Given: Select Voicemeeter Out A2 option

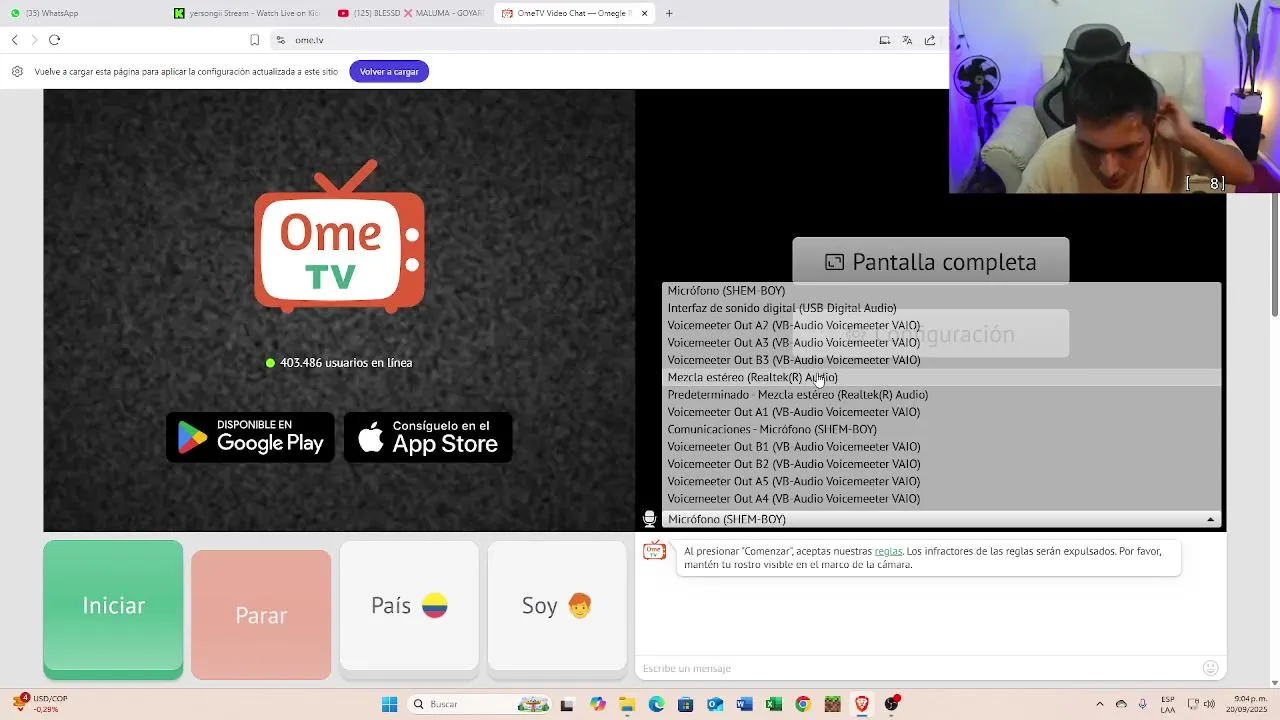Looking at the screenshot, I should [x=942, y=325].
